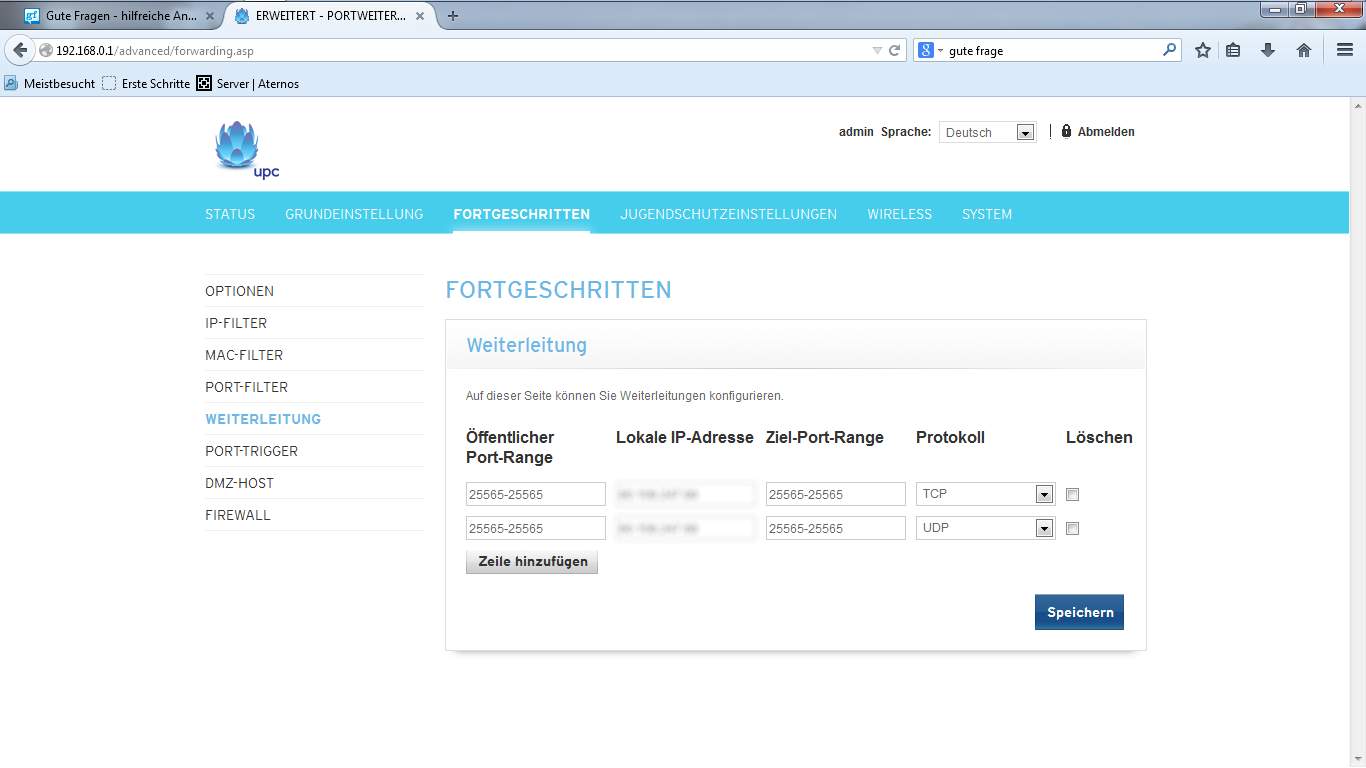Open the GRUNDEINSTELLUNG navigation tab
Screen dimensions: 1366x768
[354, 214]
